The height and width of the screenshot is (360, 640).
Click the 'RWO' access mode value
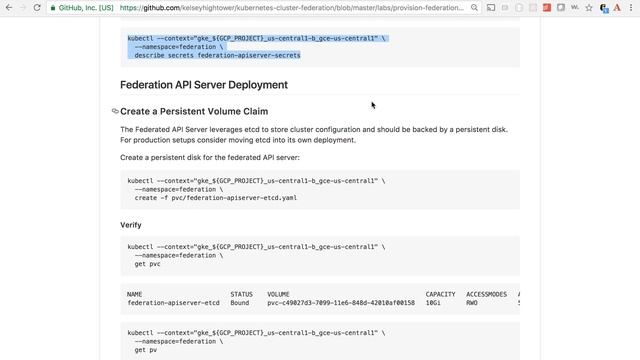pos(471,303)
